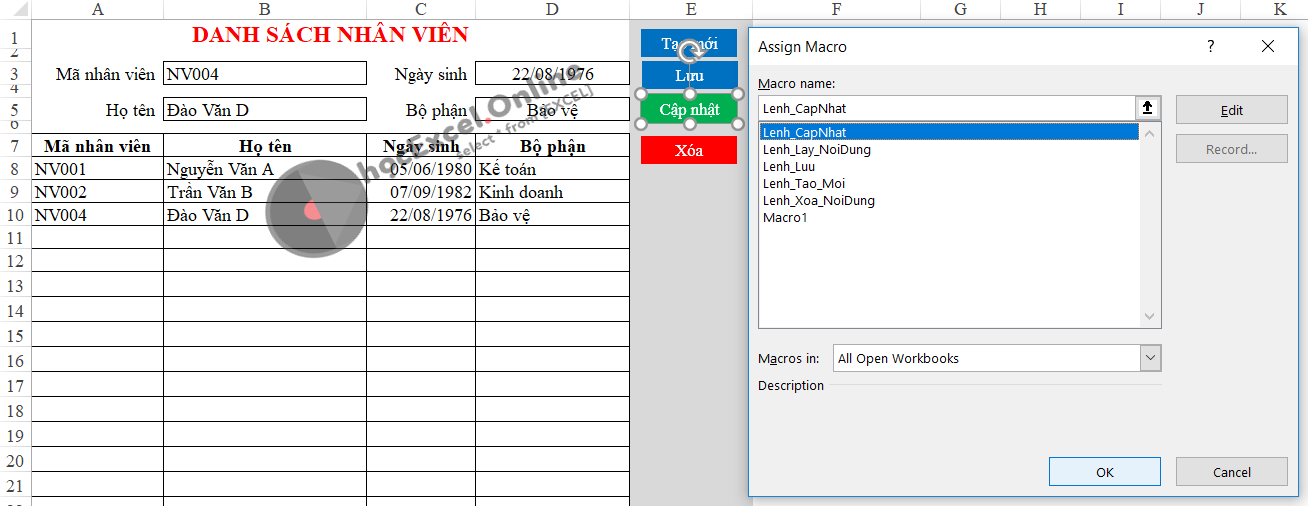Click the help question mark in Assign Macro
This screenshot has width=1308, height=506.
[1211, 46]
